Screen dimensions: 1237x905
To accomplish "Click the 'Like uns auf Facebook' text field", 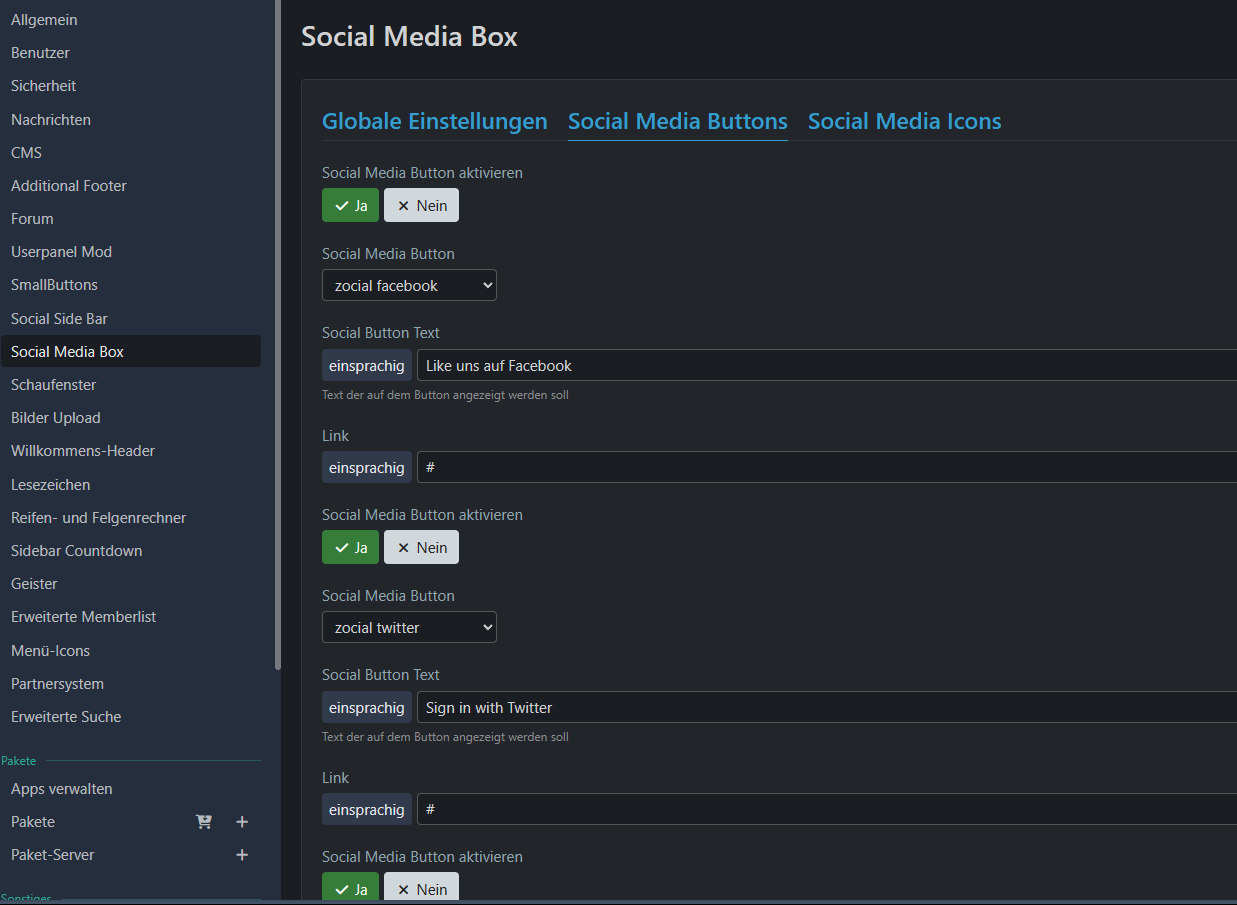I will 820,366.
